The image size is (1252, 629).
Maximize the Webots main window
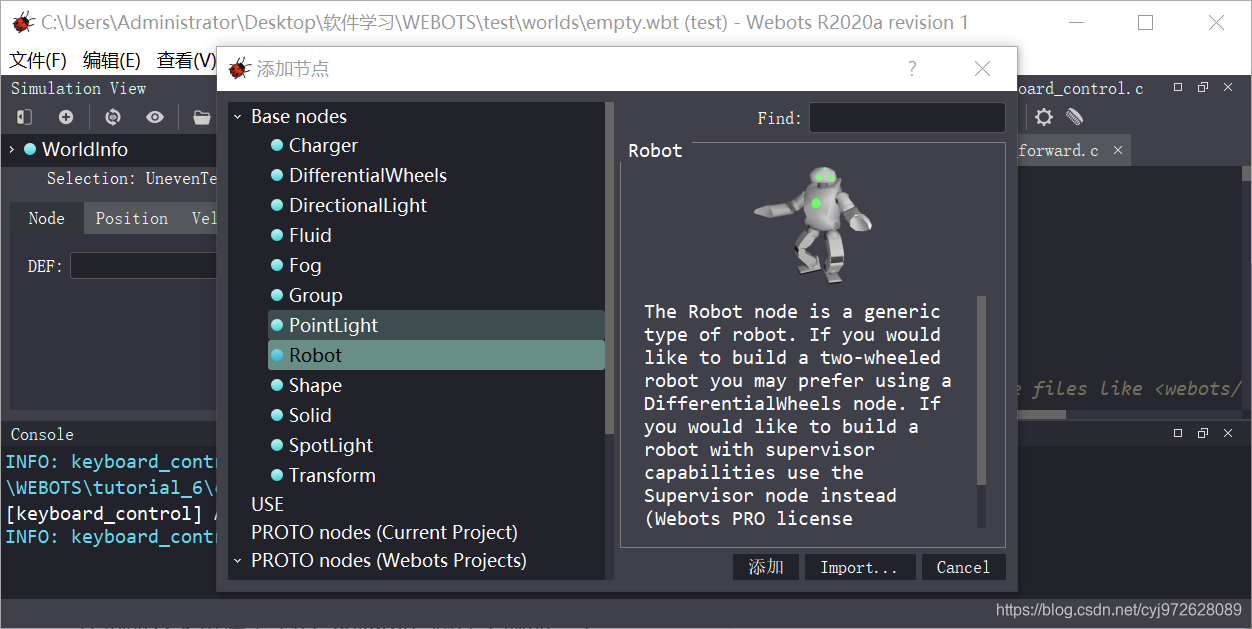point(1146,22)
